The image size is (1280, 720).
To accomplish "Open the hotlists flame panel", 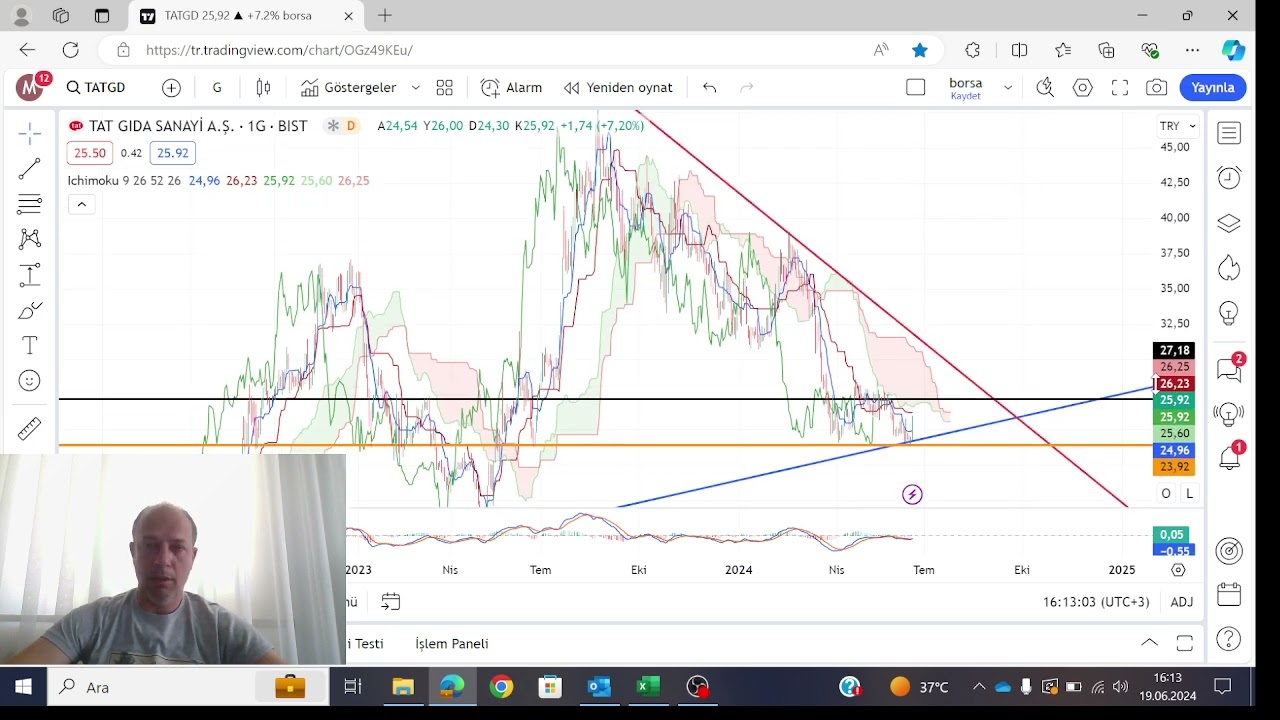I will (x=1229, y=268).
